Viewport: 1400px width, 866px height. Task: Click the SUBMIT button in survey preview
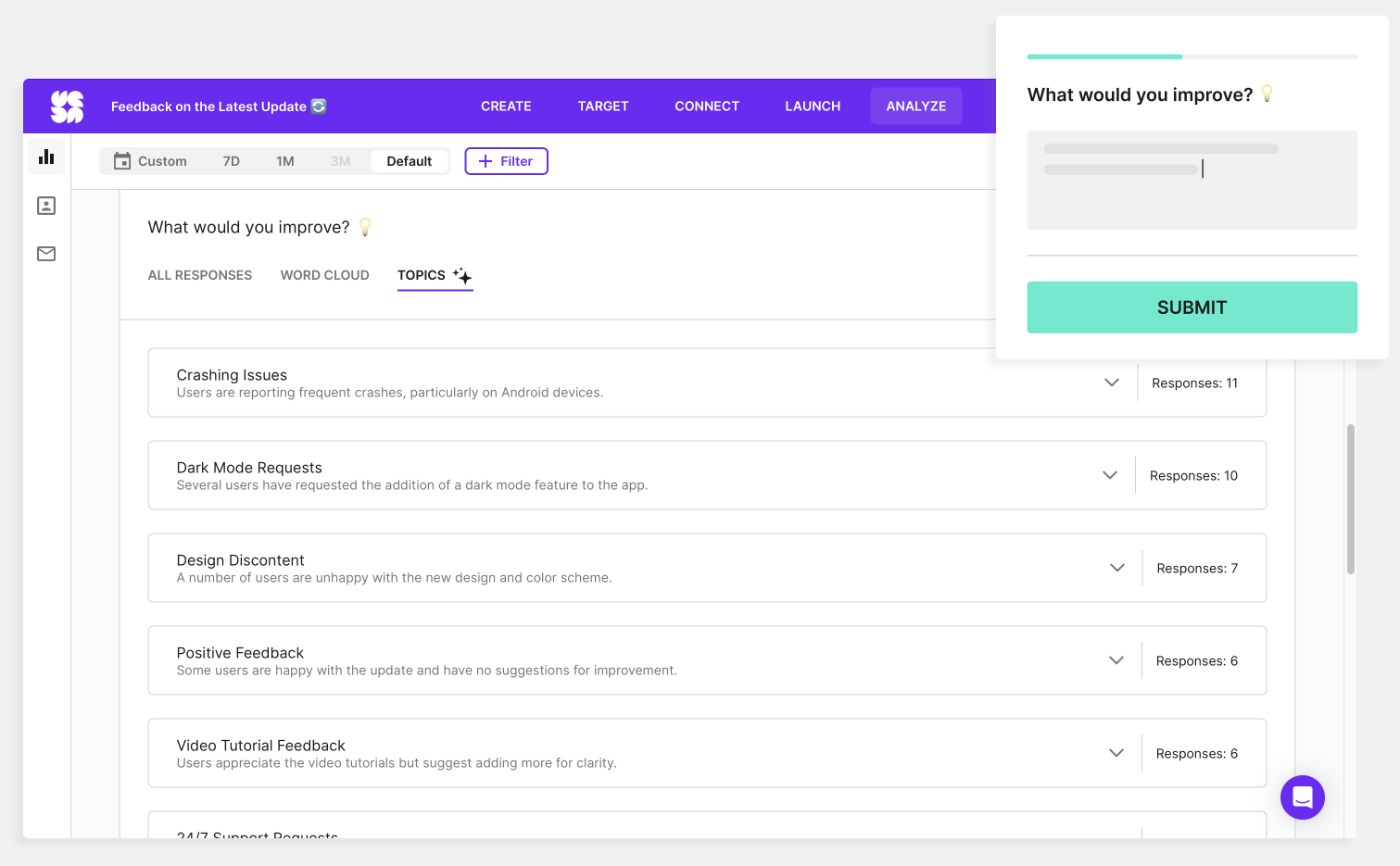(1192, 307)
